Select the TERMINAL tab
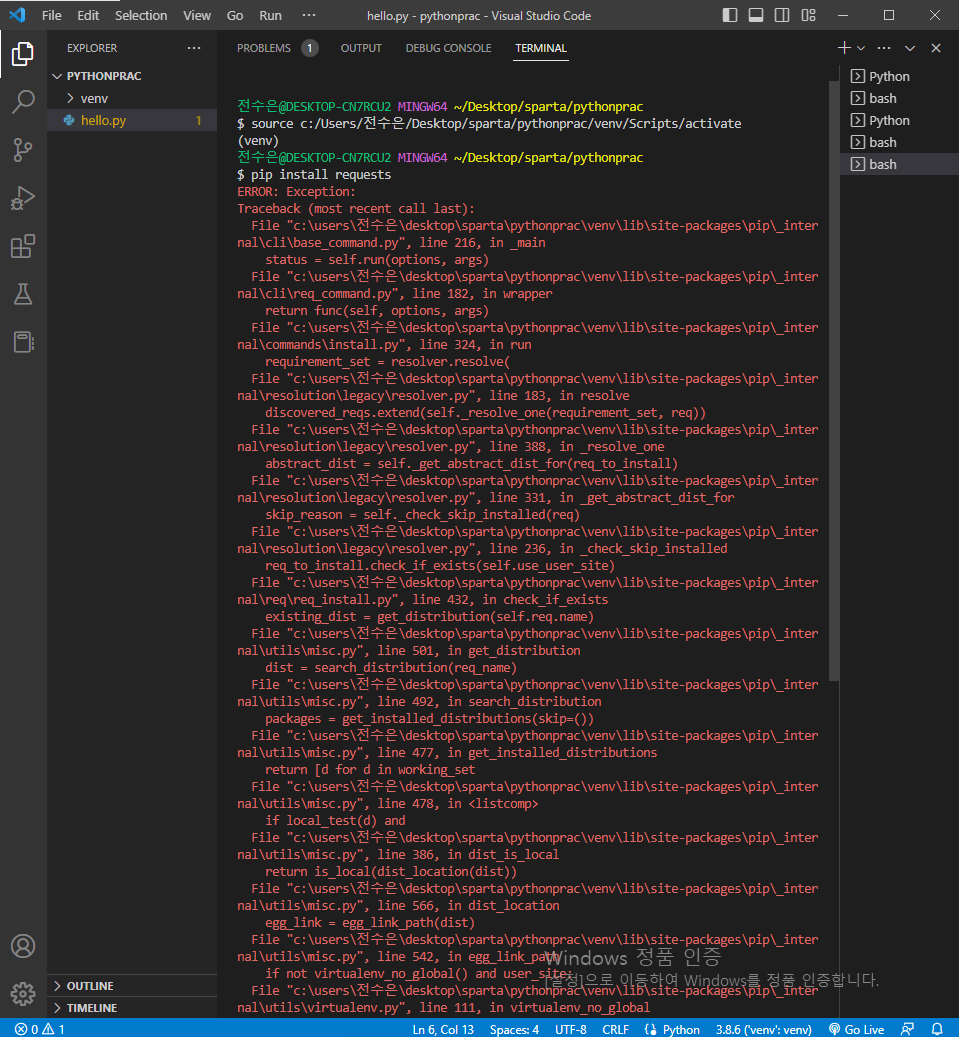This screenshot has height=1037, width=959. click(541, 48)
